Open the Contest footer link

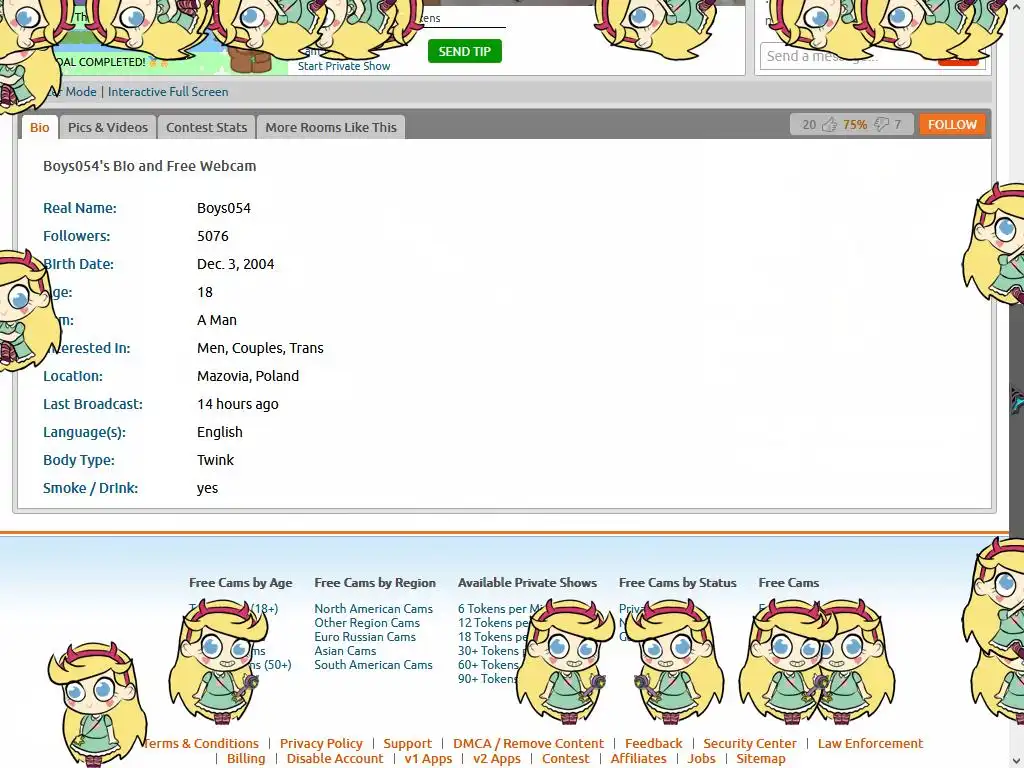[566, 758]
